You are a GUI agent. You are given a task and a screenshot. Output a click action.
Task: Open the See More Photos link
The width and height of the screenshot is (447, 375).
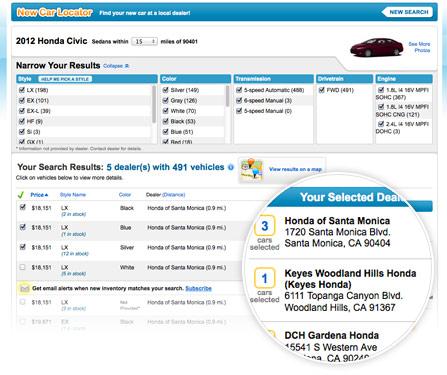419,47
